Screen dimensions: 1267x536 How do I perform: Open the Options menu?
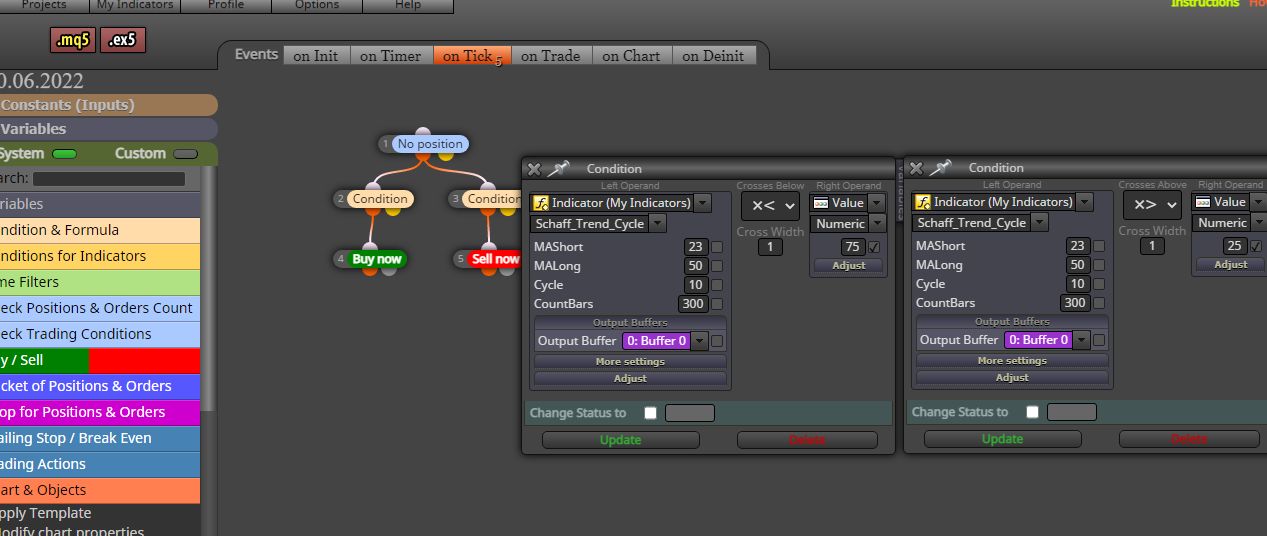tap(317, 5)
